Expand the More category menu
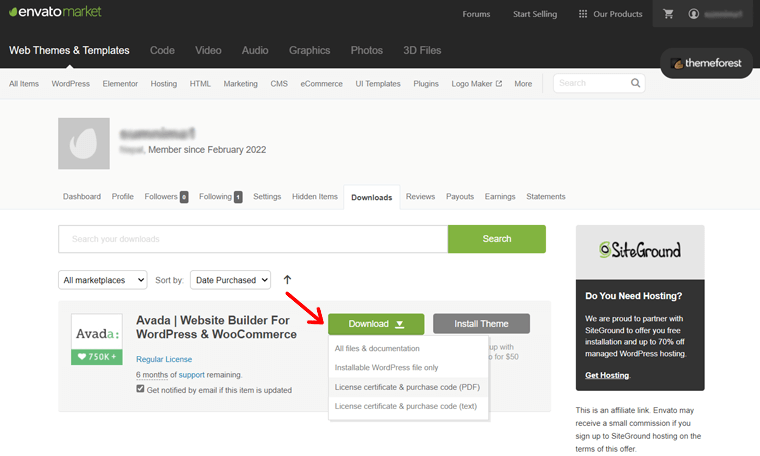This screenshot has height=456, width=760. 523,84
